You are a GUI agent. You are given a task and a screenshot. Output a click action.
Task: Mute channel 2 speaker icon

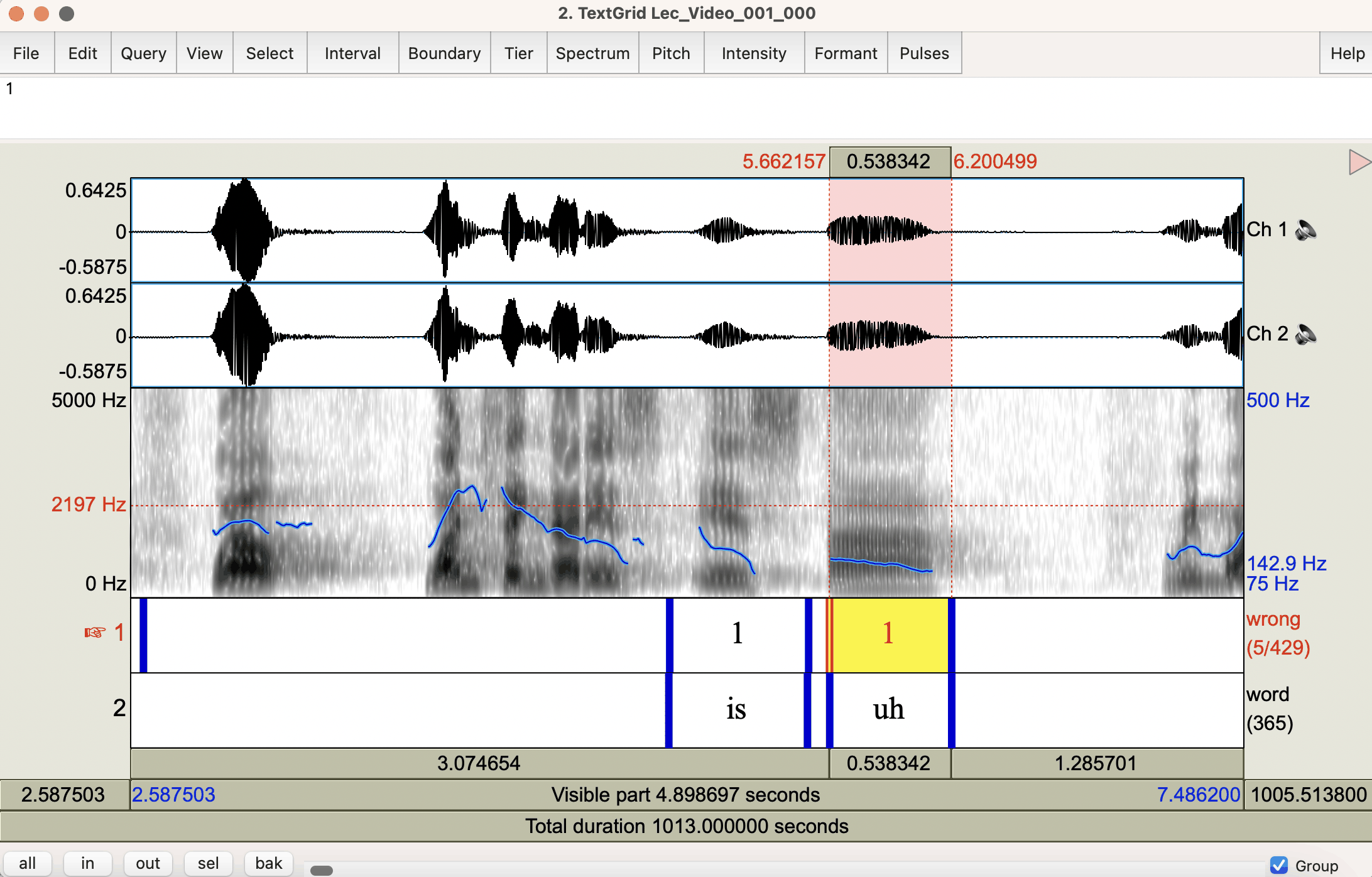click(1306, 334)
